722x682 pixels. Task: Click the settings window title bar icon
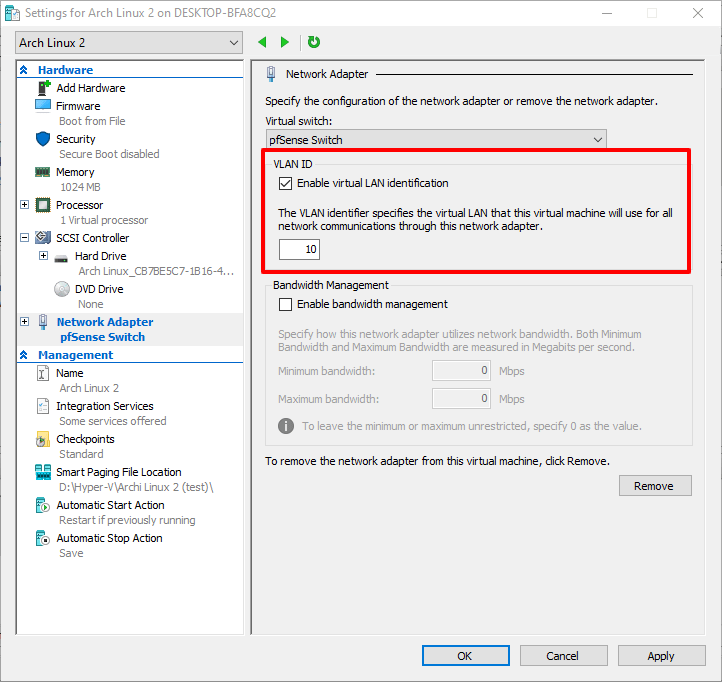(x=12, y=13)
